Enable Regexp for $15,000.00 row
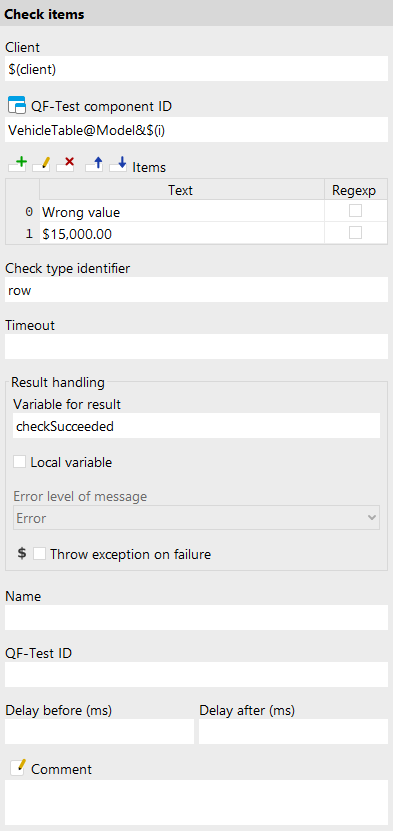Image resolution: width=393 pixels, height=831 pixels. point(355,233)
